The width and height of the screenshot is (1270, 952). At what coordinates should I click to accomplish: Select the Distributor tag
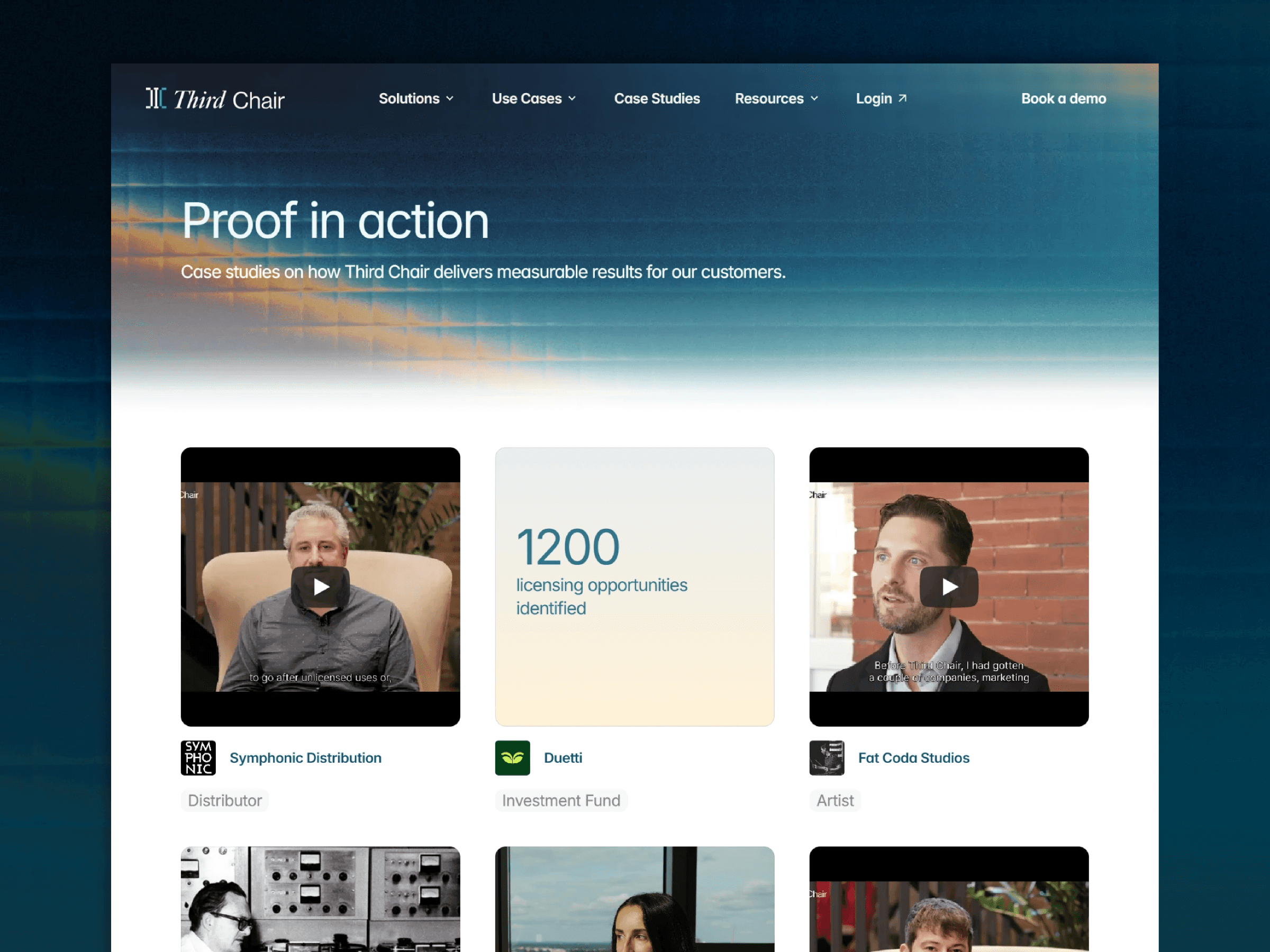click(x=224, y=800)
